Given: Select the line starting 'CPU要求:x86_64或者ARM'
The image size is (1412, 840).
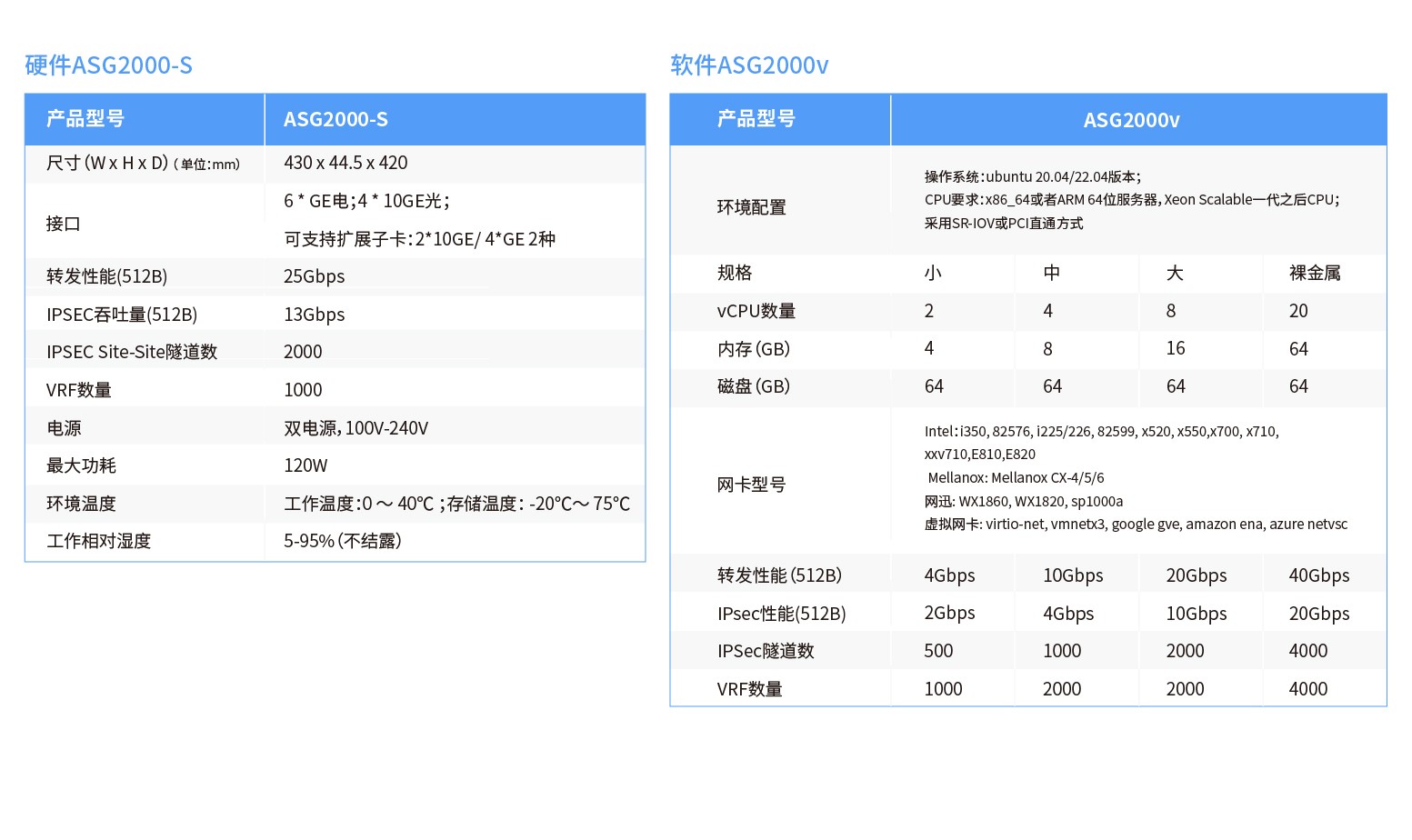Looking at the screenshot, I should click(1132, 200).
